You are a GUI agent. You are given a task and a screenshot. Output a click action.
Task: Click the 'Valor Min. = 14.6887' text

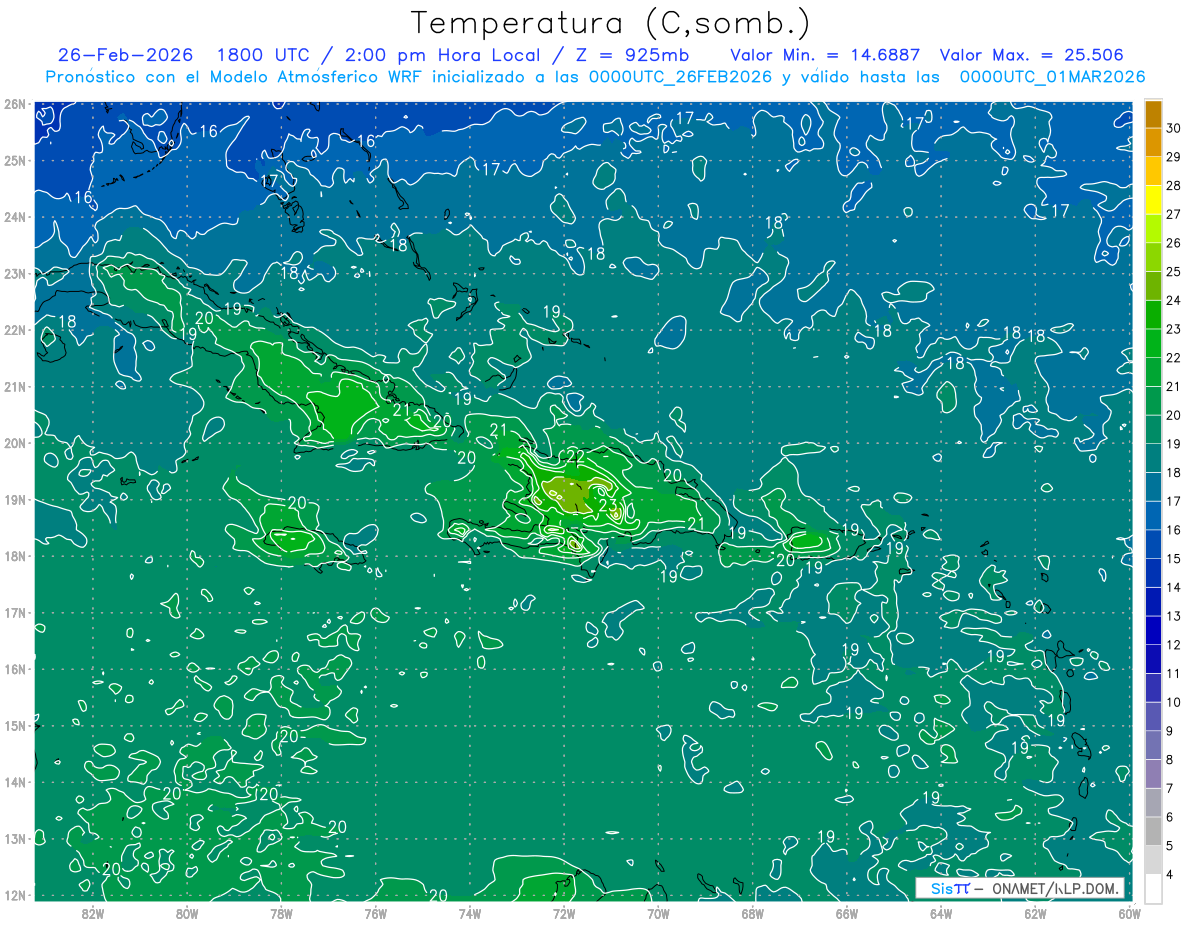pyautogui.click(x=825, y=55)
